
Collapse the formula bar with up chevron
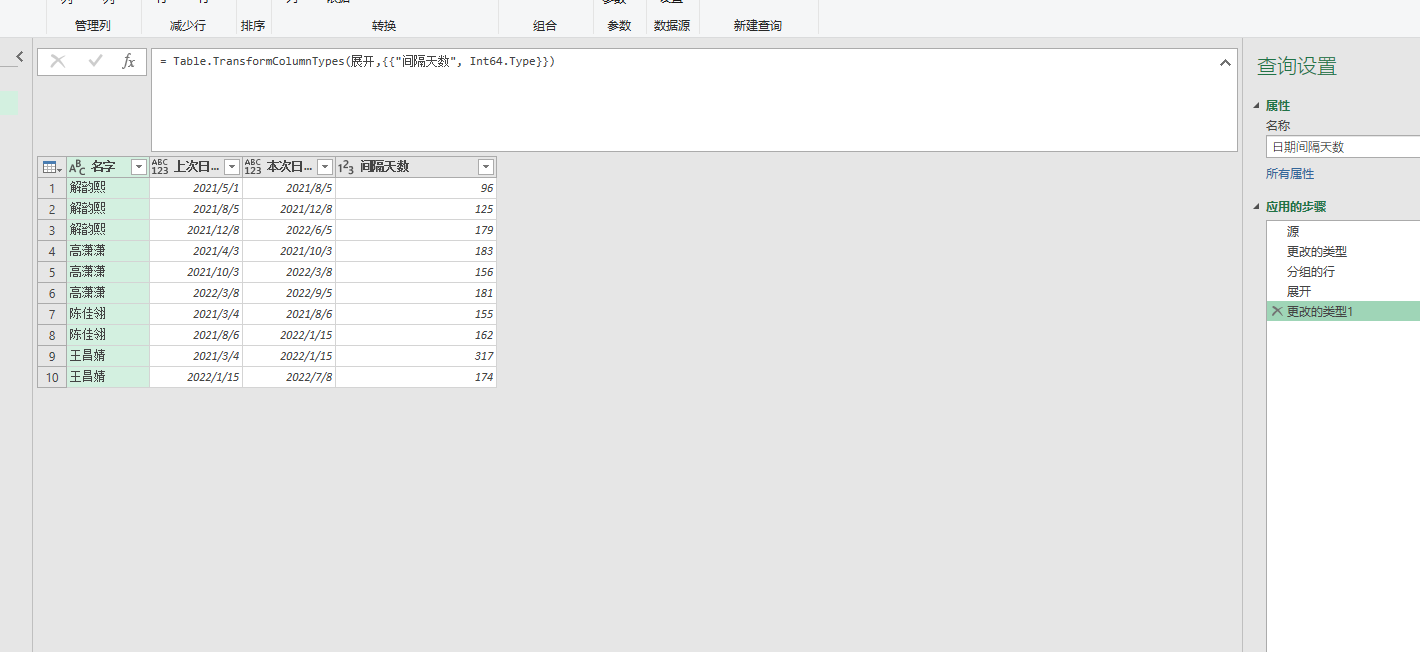1225,62
